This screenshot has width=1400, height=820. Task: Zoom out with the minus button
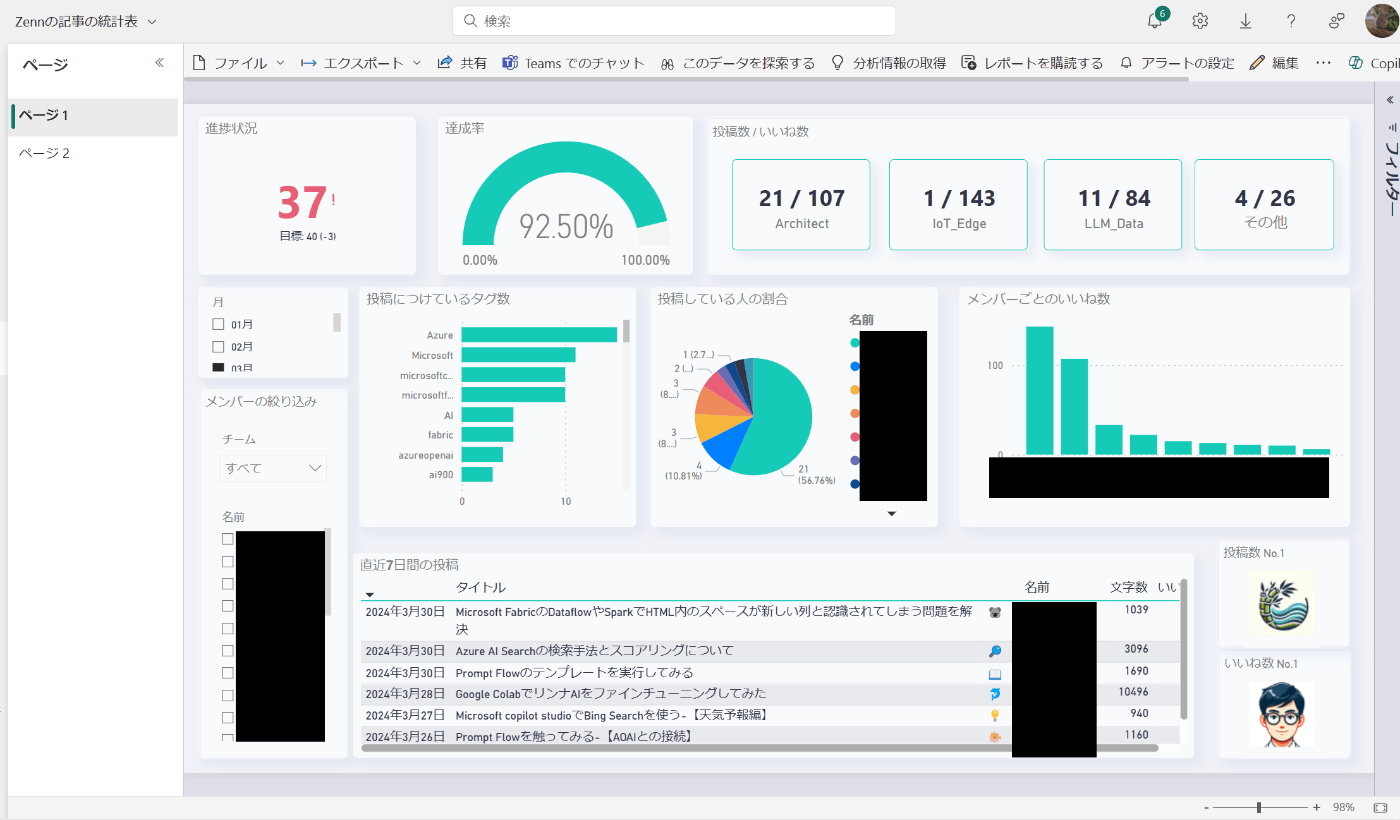click(x=1207, y=807)
